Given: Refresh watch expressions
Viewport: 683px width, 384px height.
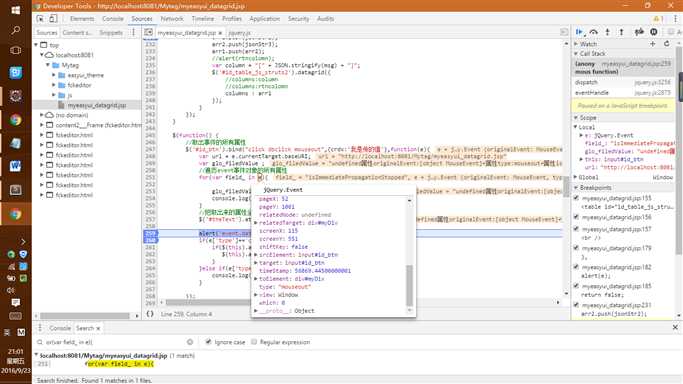Looking at the screenshot, I should (x=666, y=44).
